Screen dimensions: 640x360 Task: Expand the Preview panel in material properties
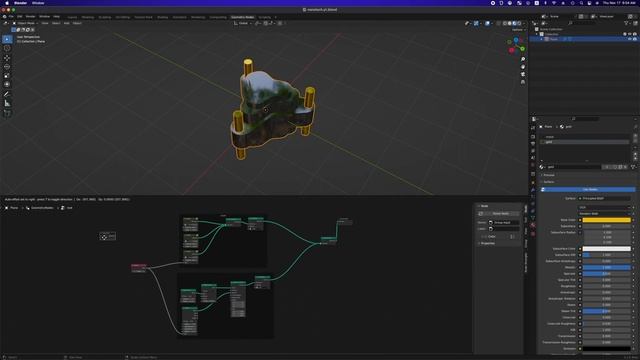coord(549,175)
